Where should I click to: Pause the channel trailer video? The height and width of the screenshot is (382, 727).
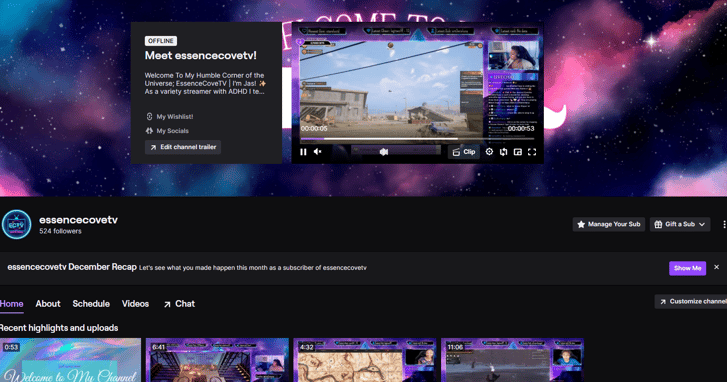(303, 152)
